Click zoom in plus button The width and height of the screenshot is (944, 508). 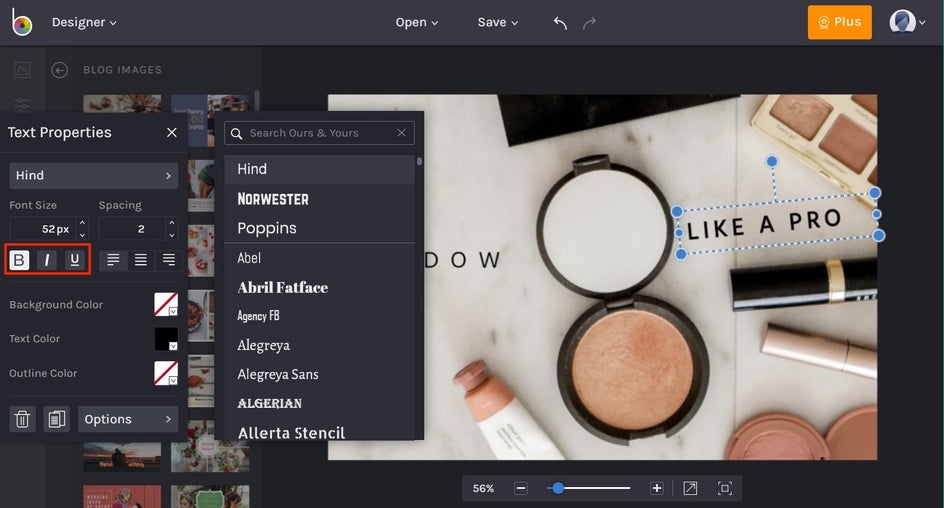657,488
